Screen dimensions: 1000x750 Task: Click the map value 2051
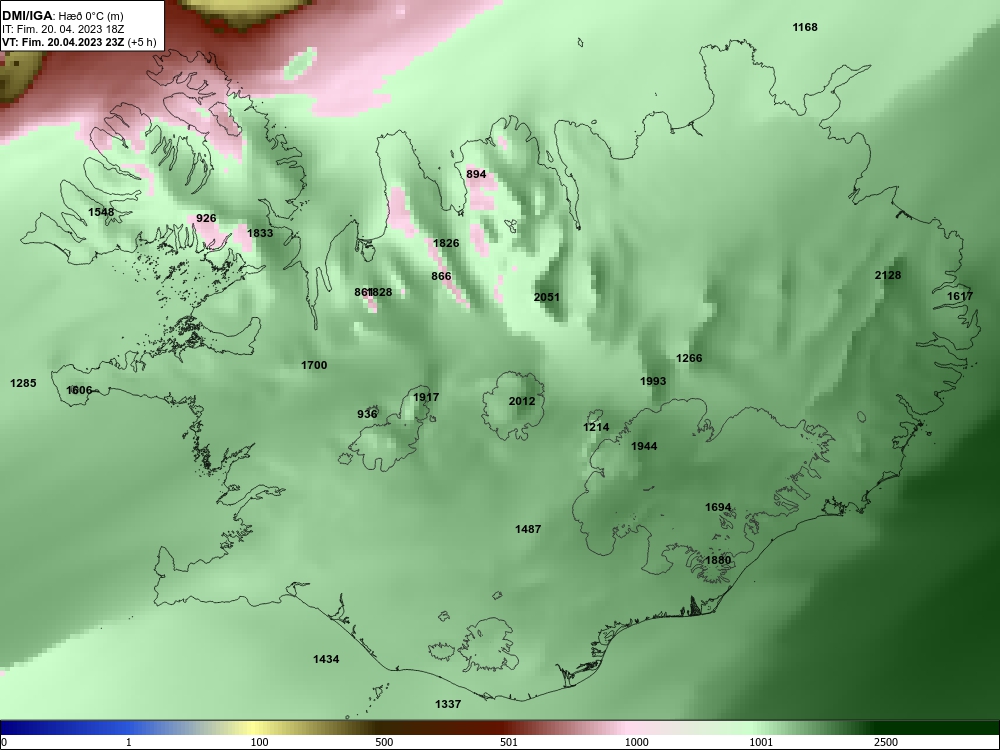tap(547, 297)
